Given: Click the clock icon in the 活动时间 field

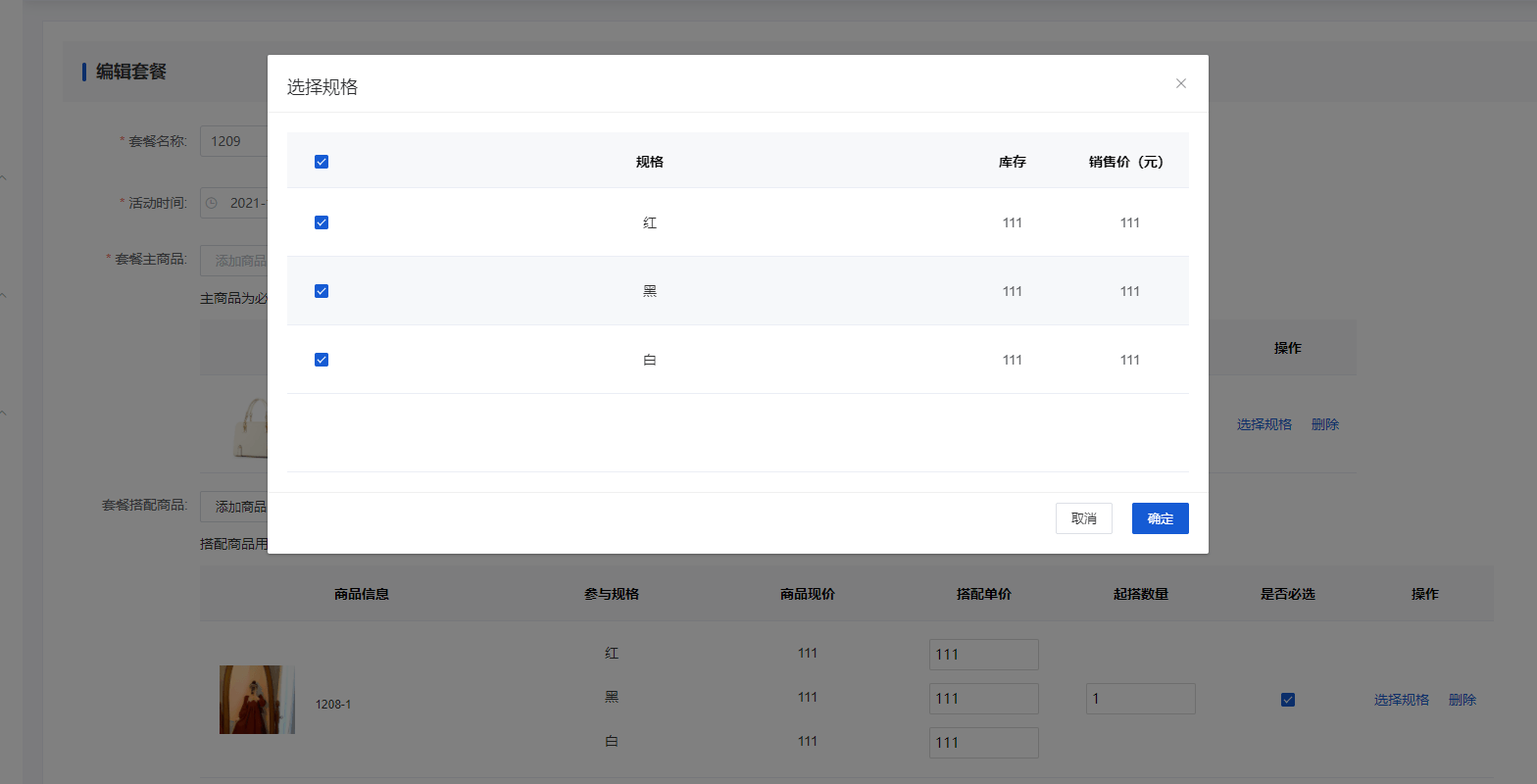Looking at the screenshot, I should coord(212,203).
